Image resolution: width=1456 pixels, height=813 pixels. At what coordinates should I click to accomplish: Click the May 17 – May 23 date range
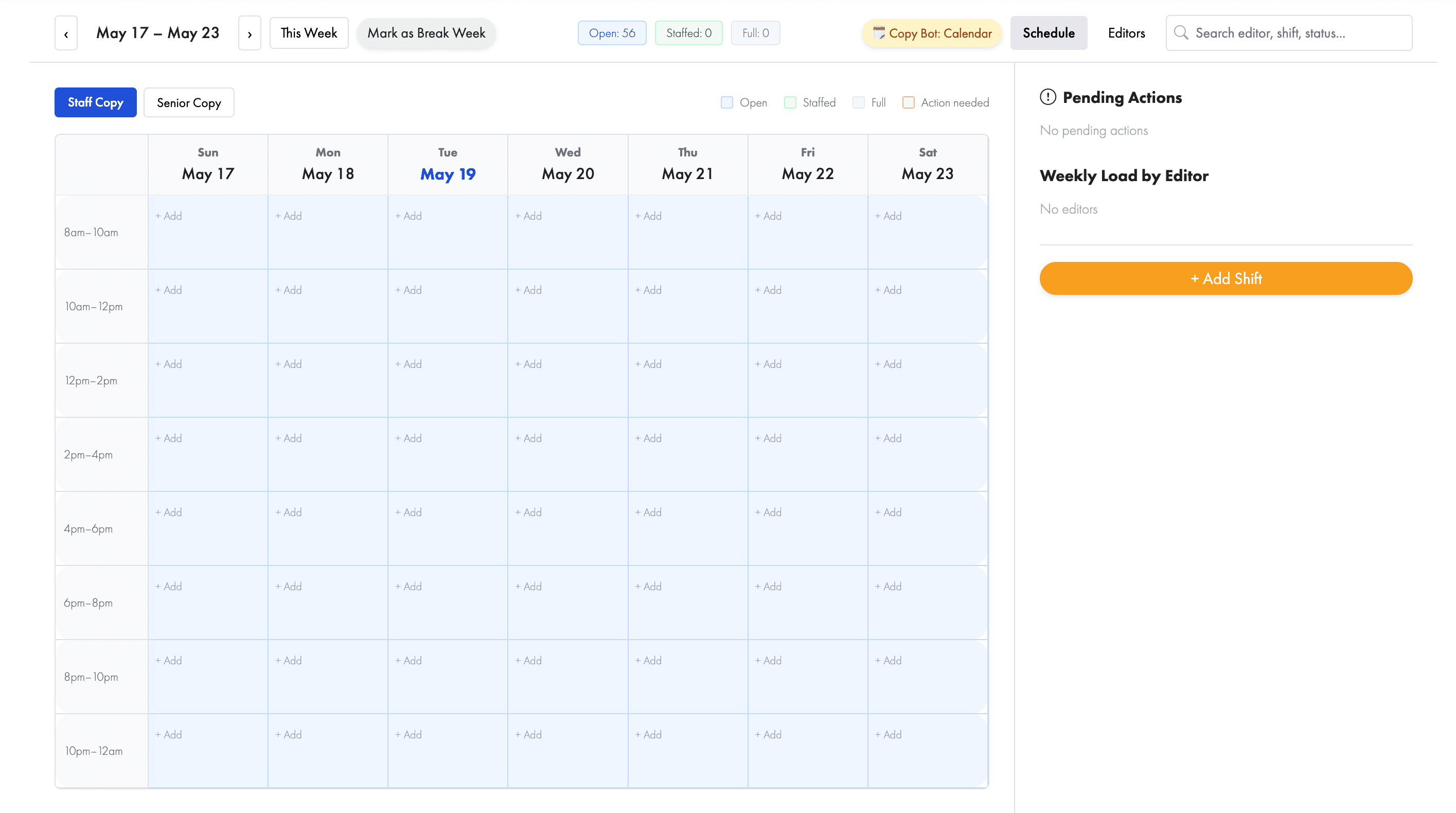pos(158,33)
